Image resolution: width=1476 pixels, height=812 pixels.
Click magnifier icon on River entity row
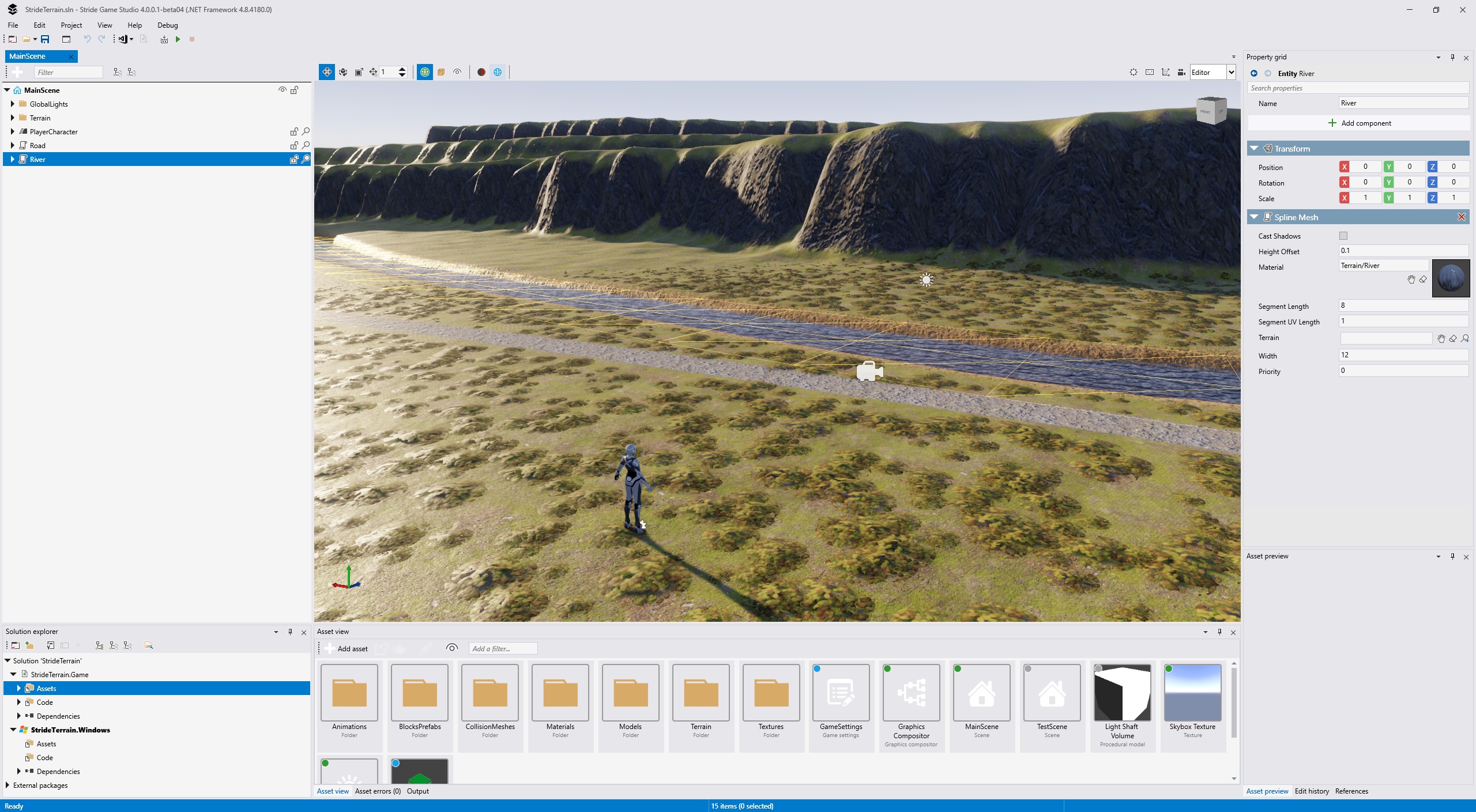[x=306, y=159]
